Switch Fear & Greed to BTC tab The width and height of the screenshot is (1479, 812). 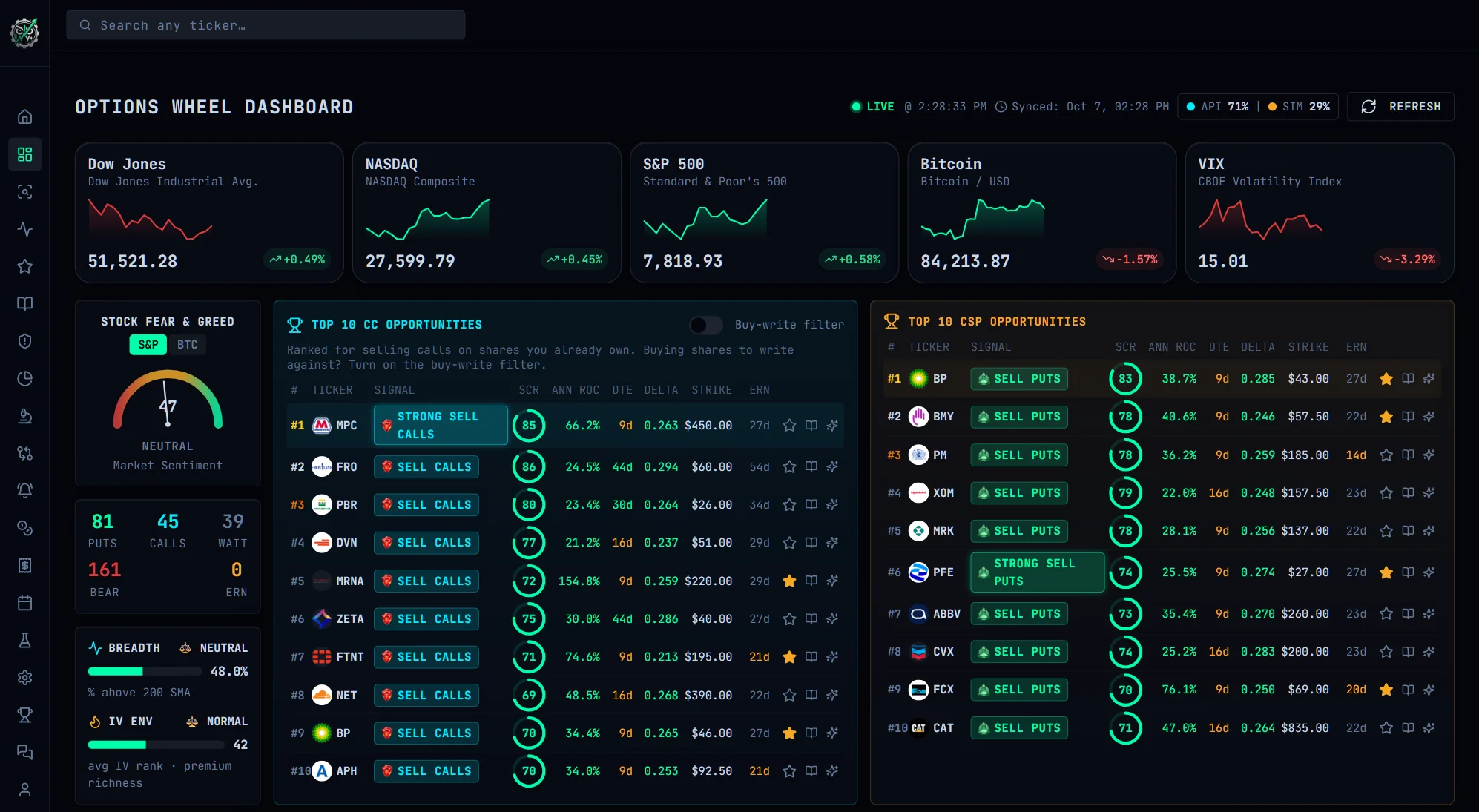(x=188, y=345)
